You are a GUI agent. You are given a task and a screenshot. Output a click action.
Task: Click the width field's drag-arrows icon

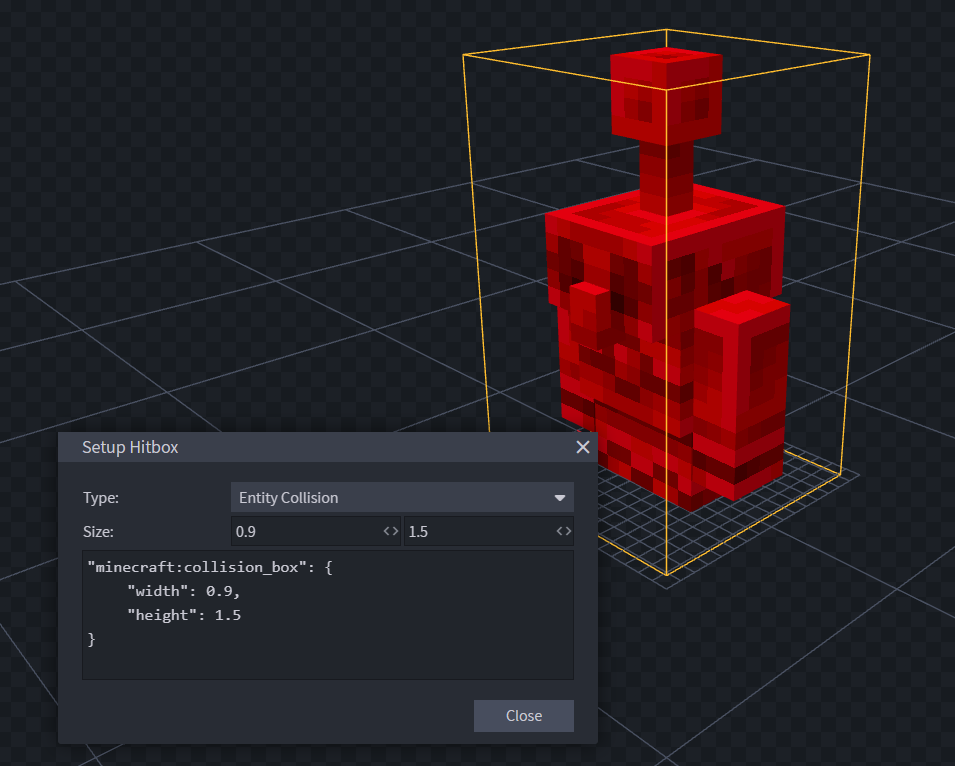391,531
